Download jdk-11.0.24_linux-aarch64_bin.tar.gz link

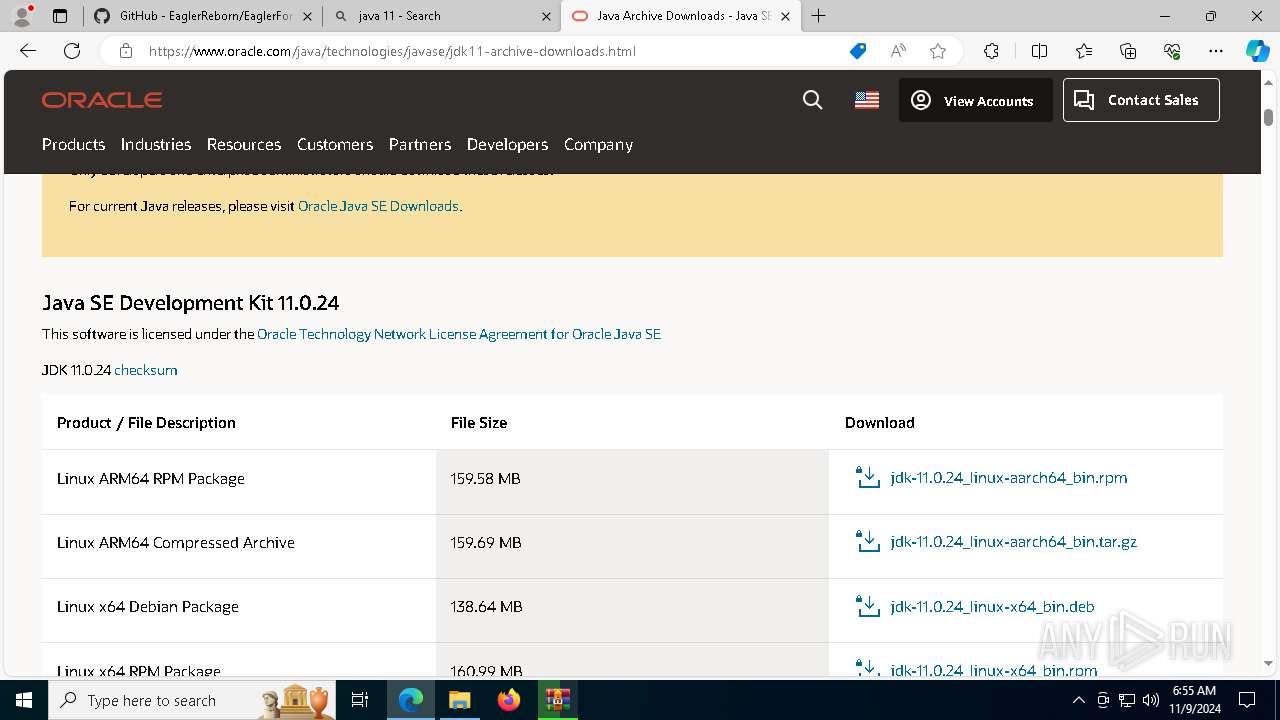pyautogui.click(x=1013, y=541)
